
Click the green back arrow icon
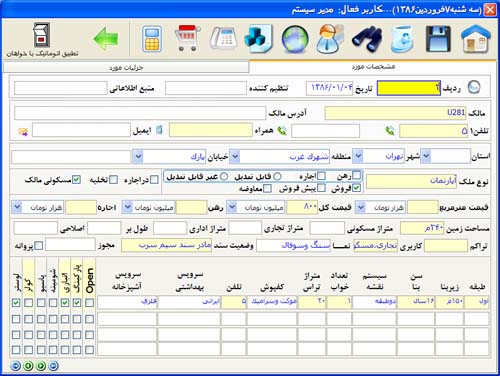click(x=106, y=39)
